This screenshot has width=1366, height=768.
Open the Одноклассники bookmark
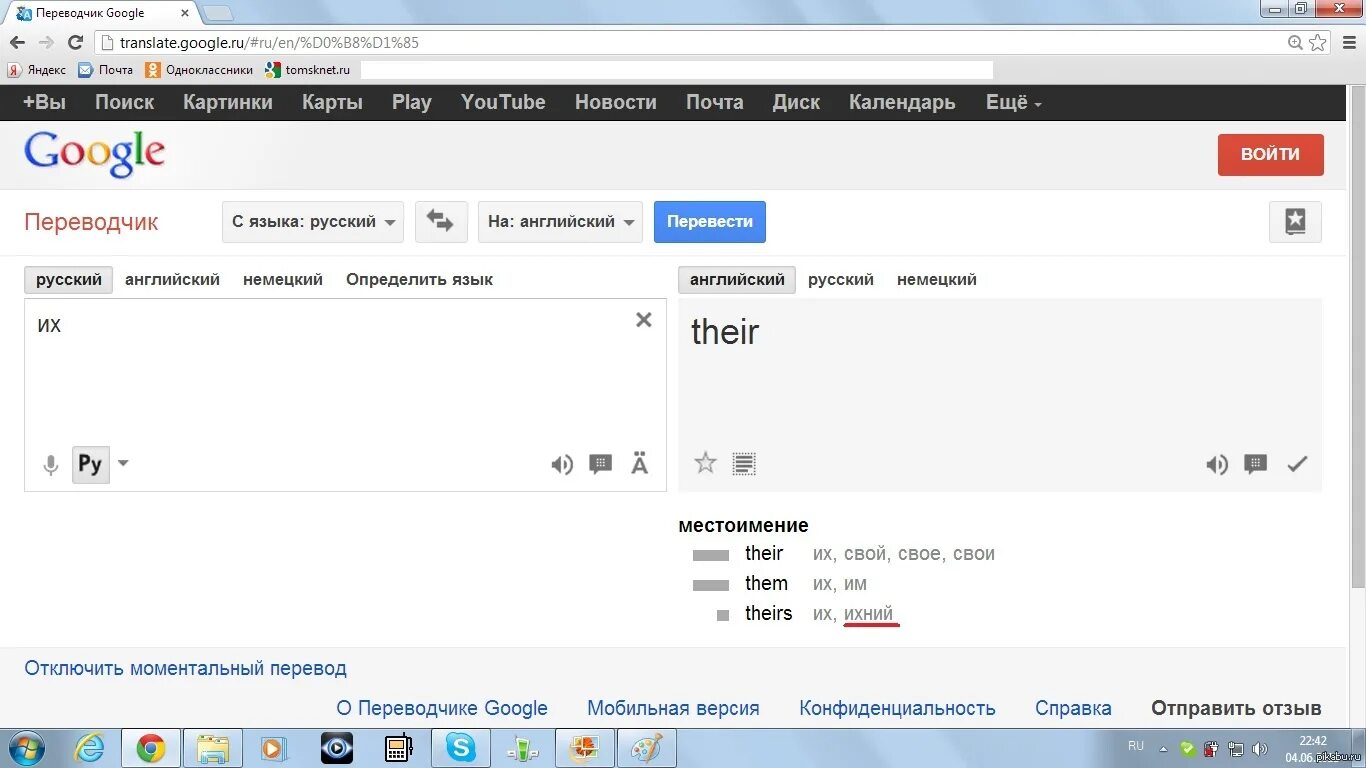pos(199,70)
